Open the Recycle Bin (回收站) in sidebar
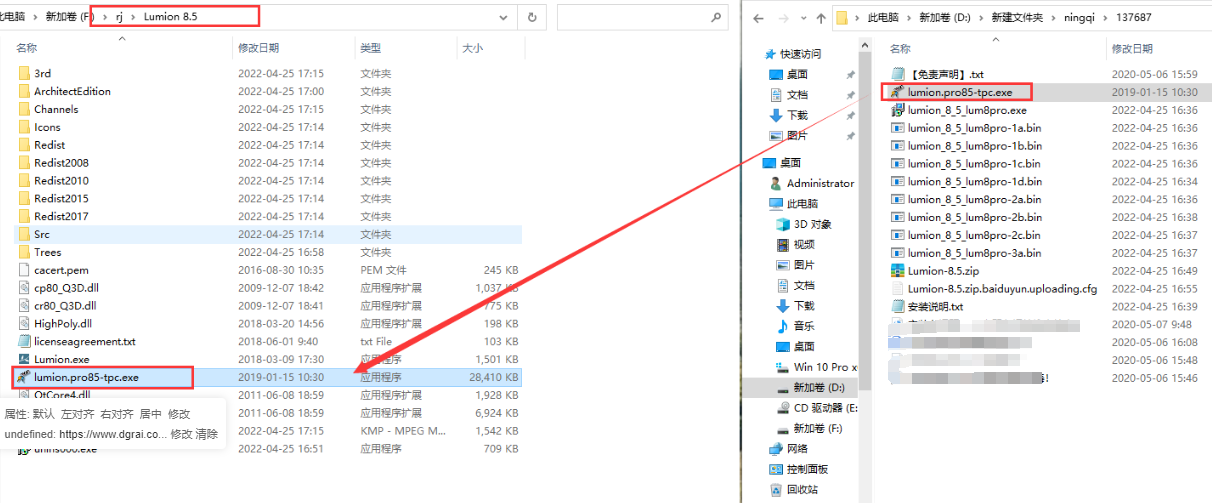The image size is (1212, 503). pos(802,489)
